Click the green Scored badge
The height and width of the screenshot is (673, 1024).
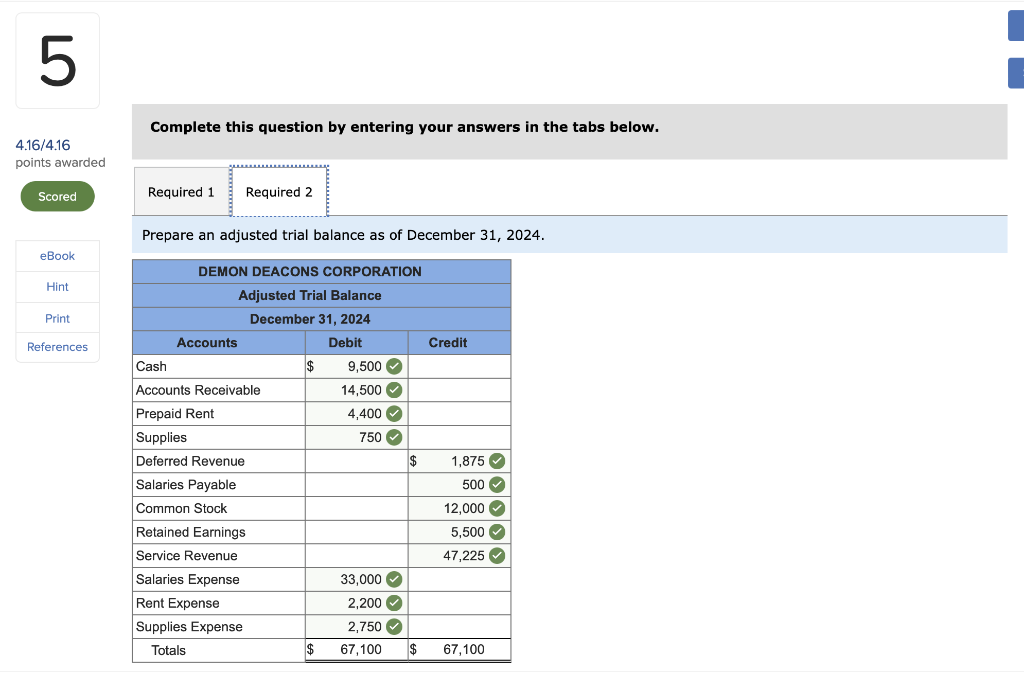click(x=57, y=196)
